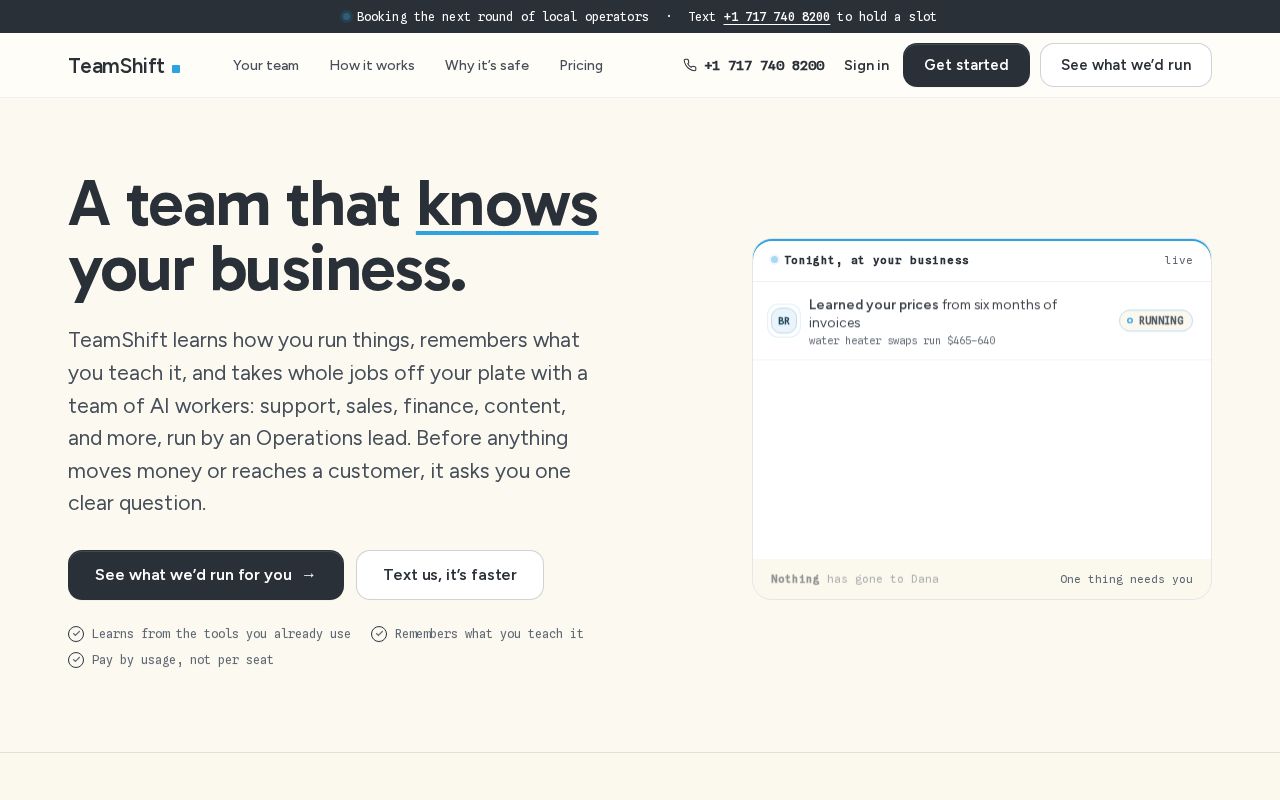Click the check icon by Remembers what you teach it

pyautogui.click(x=379, y=634)
